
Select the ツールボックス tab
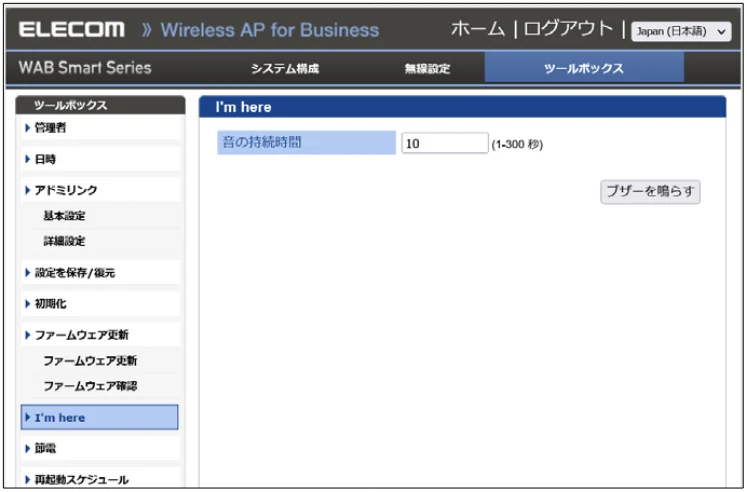[584, 68]
